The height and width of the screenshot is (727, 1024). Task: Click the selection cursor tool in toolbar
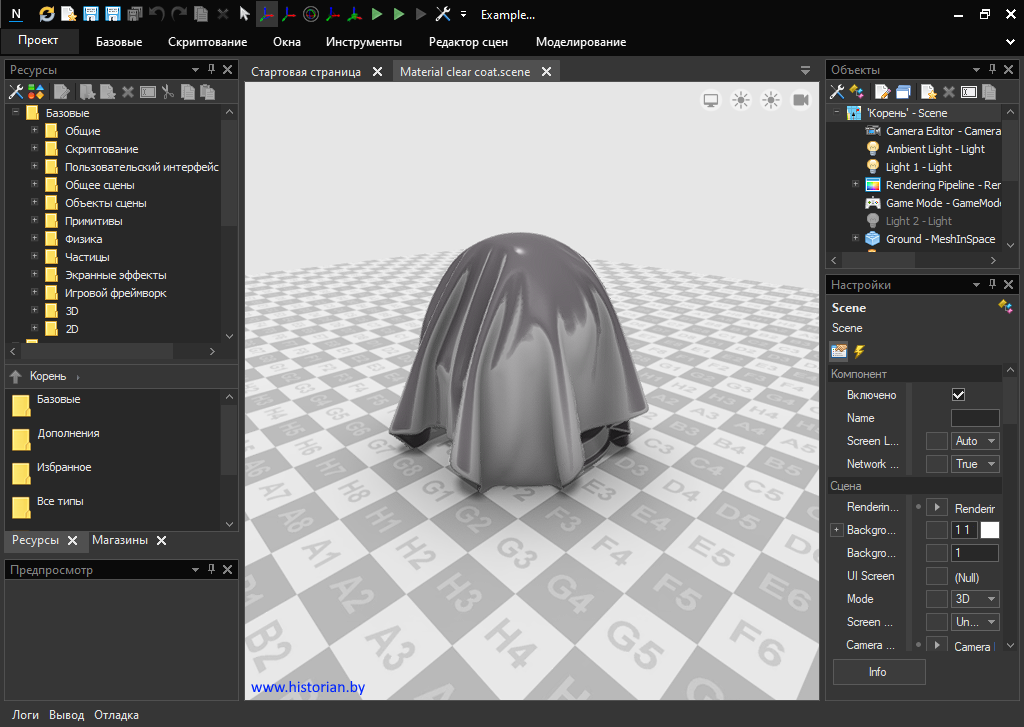coord(244,15)
